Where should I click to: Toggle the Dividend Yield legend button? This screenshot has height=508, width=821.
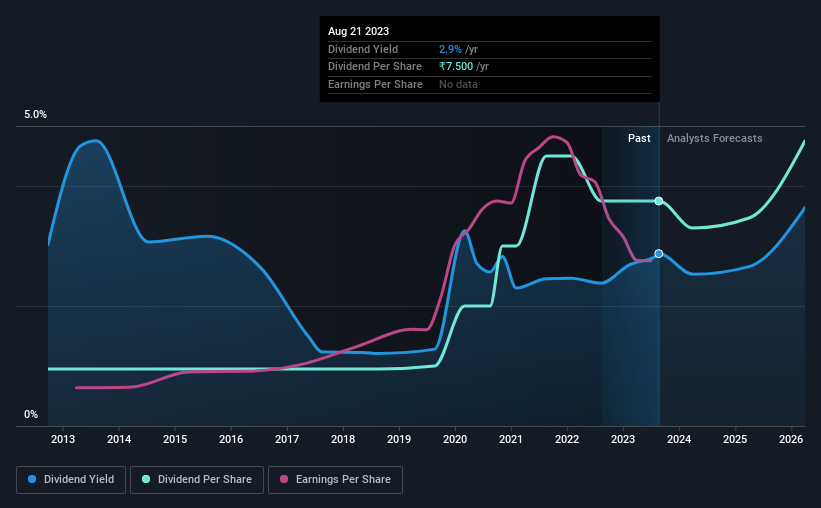click(70, 480)
